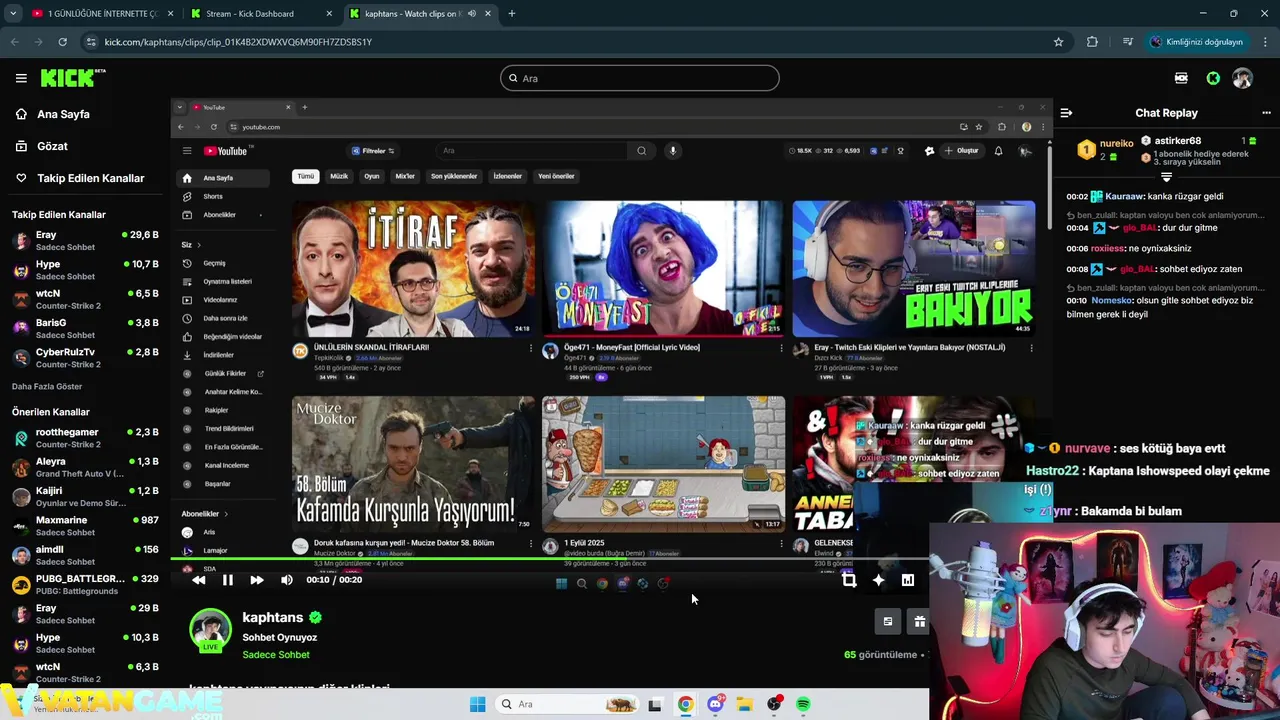
Task: Click the taskbar search box Ara
Action: click(x=567, y=704)
